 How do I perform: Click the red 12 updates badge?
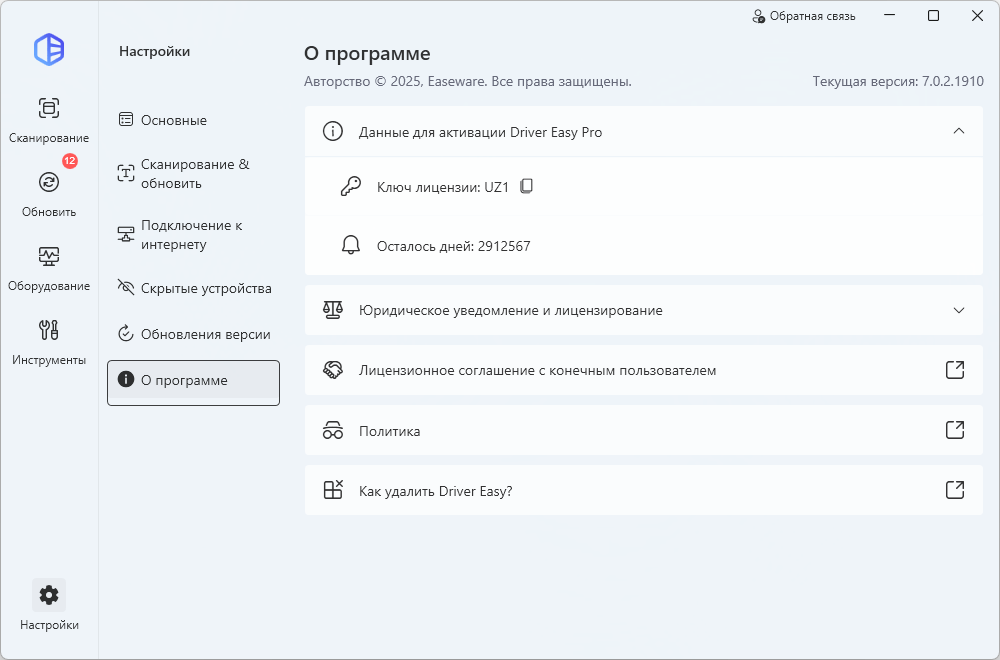point(70,161)
